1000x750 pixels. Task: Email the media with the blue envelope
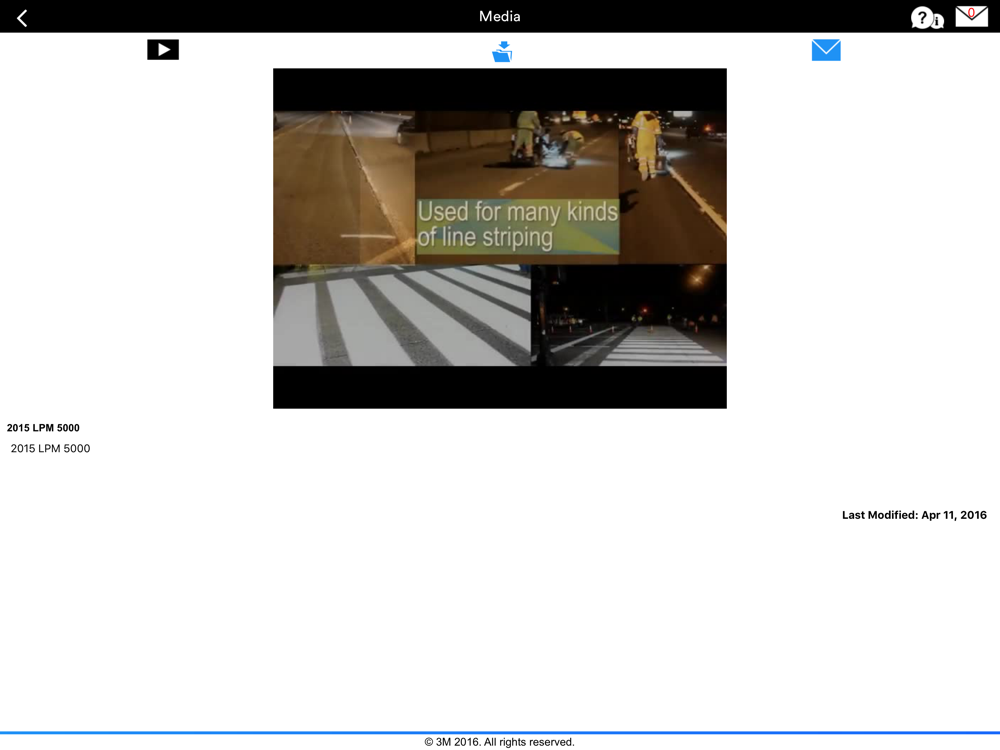coord(826,50)
